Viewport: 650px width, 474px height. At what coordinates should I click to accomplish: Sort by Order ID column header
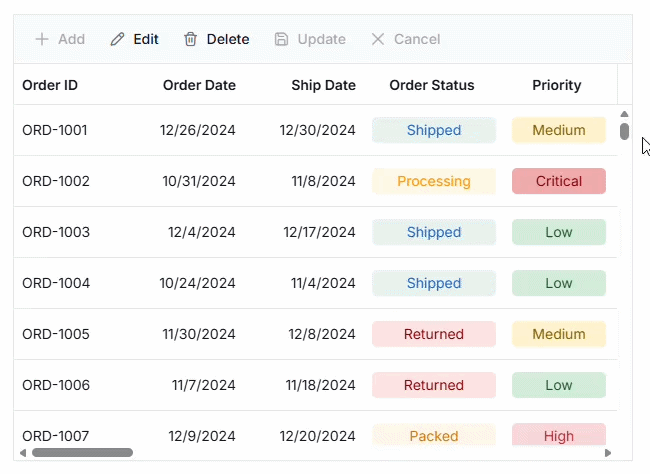tap(50, 85)
